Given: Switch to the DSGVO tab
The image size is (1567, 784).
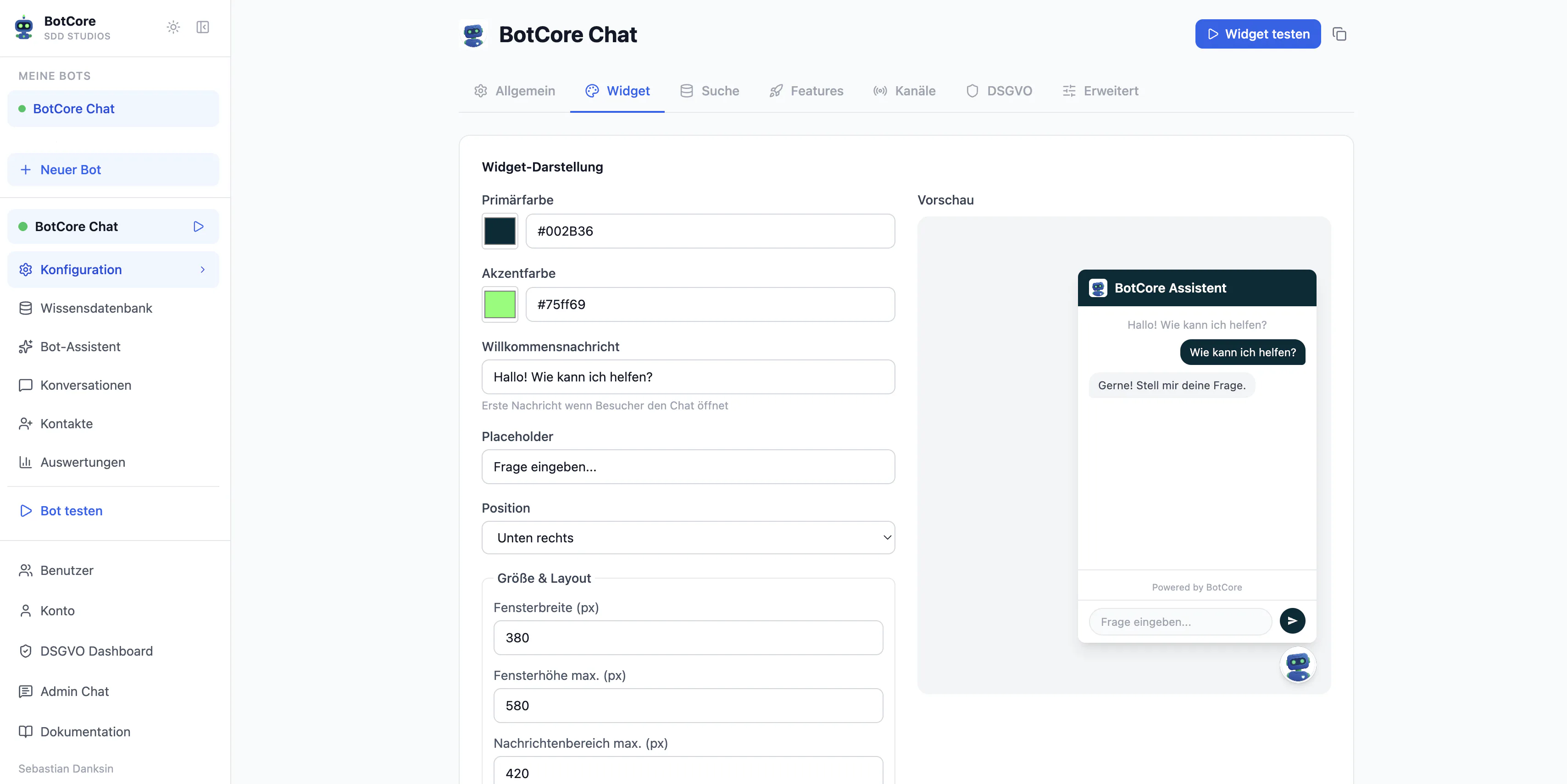Looking at the screenshot, I should (x=999, y=91).
